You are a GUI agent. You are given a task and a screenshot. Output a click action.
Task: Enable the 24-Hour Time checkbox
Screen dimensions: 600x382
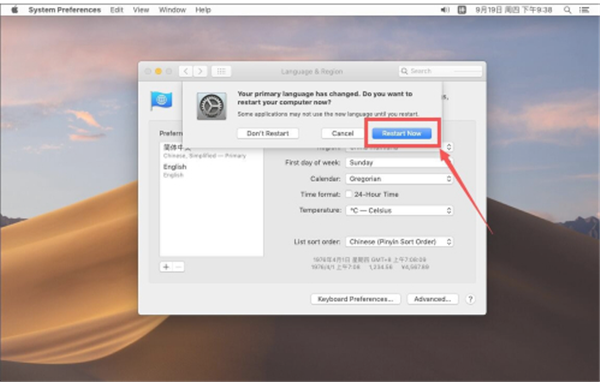pyautogui.click(x=349, y=194)
